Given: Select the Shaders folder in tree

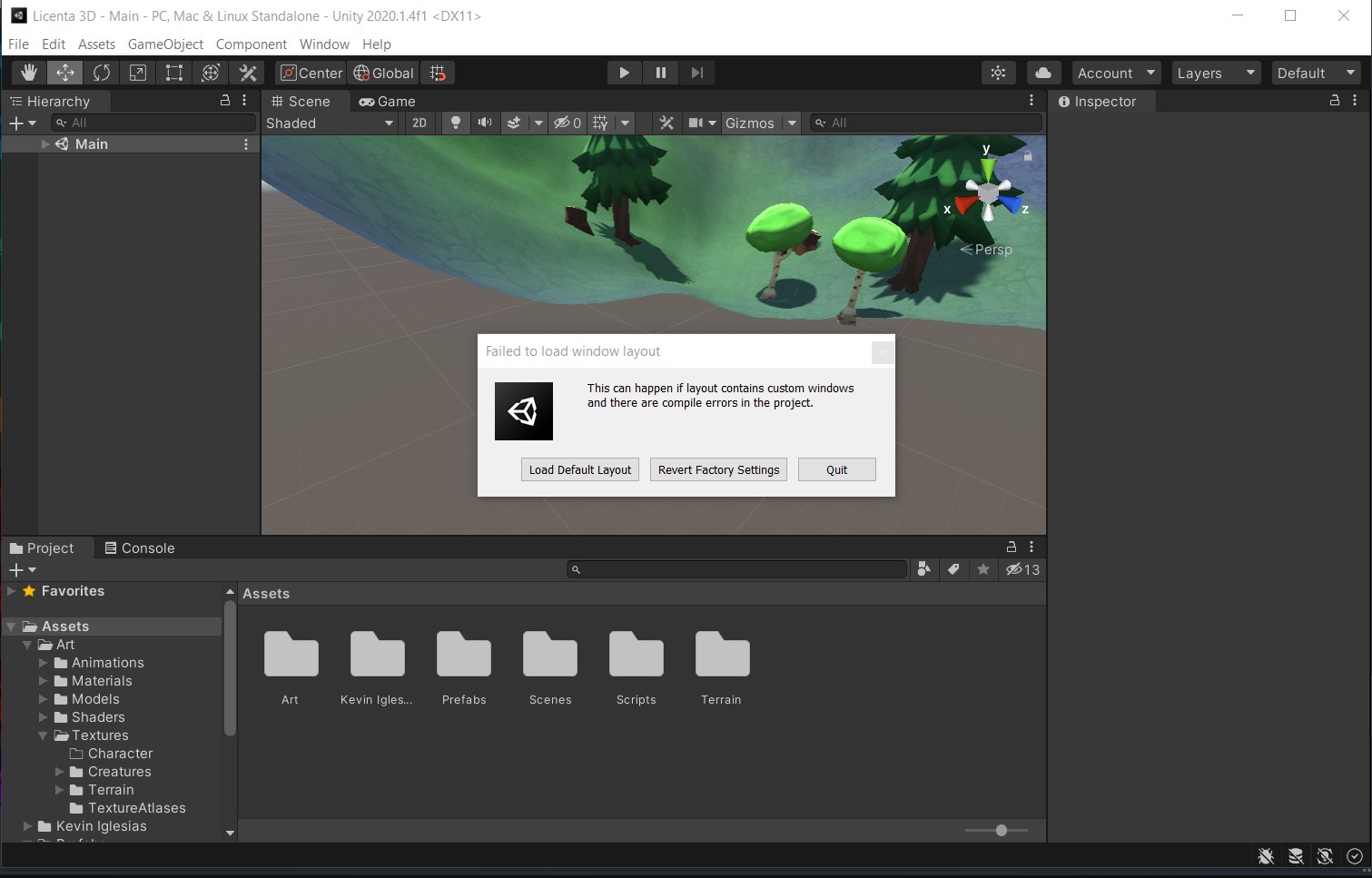Looking at the screenshot, I should point(98,717).
